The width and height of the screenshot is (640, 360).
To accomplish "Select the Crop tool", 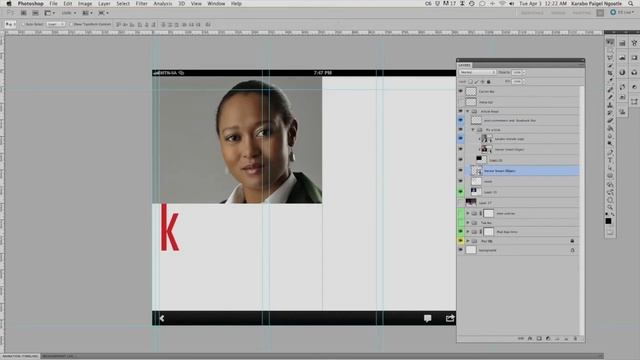I will point(610,73).
